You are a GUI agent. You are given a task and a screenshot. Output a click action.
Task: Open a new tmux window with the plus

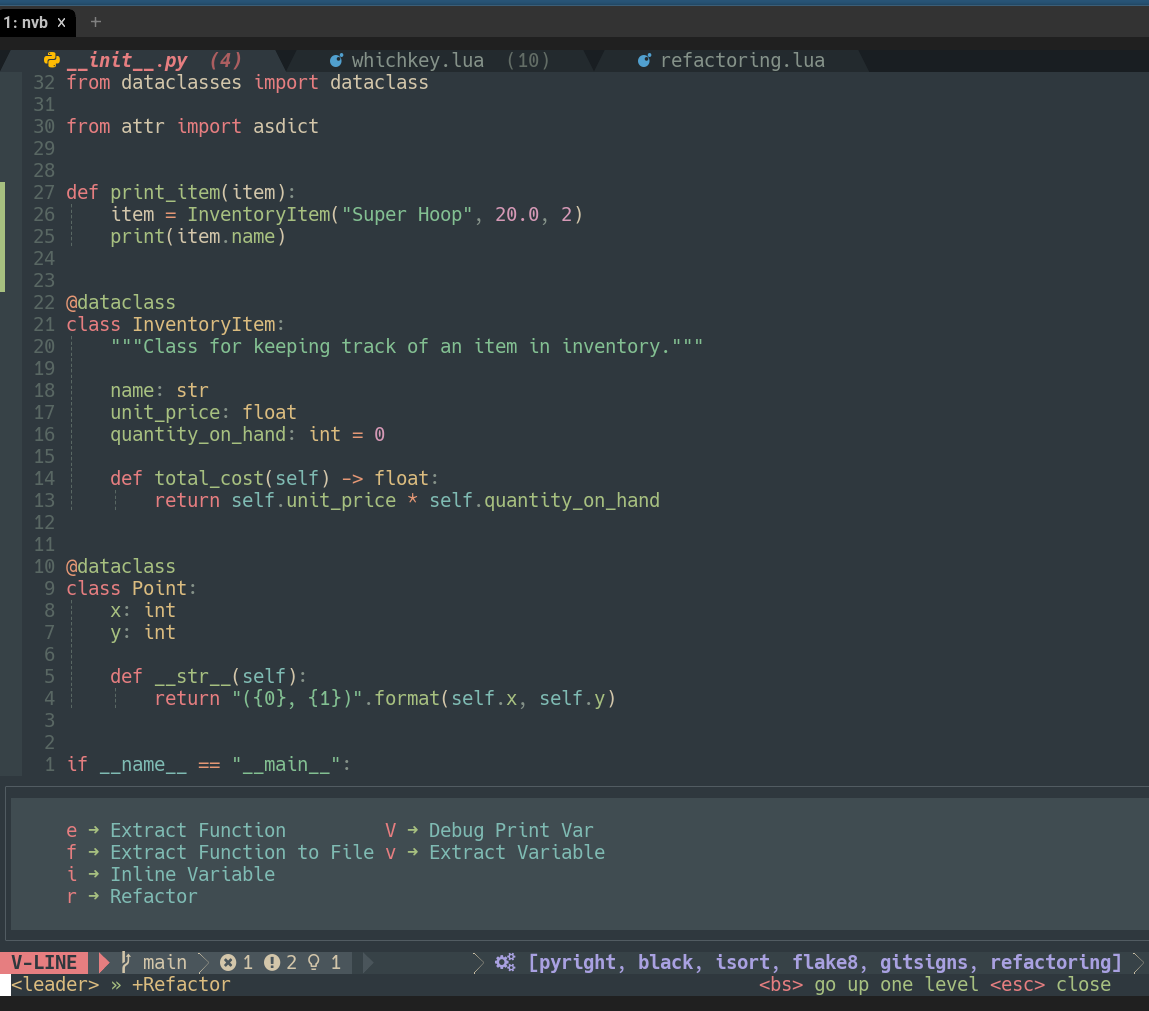[94, 21]
